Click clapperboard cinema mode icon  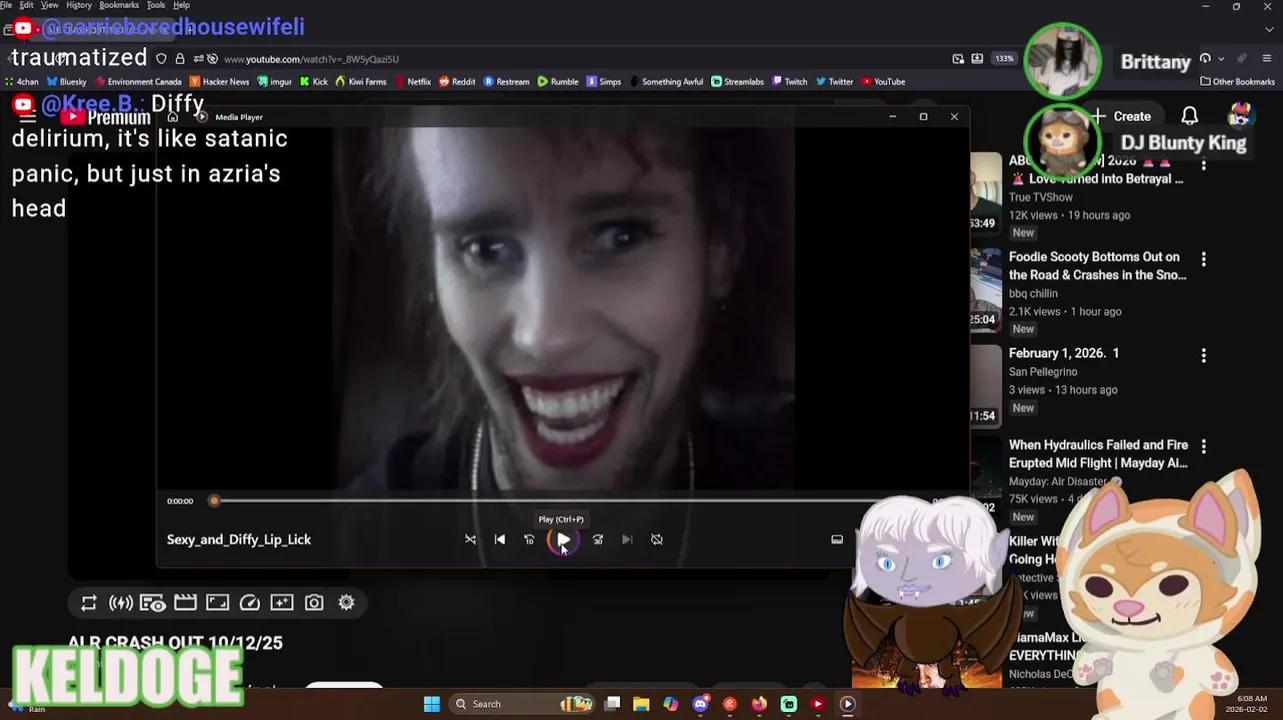(x=185, y=602)
